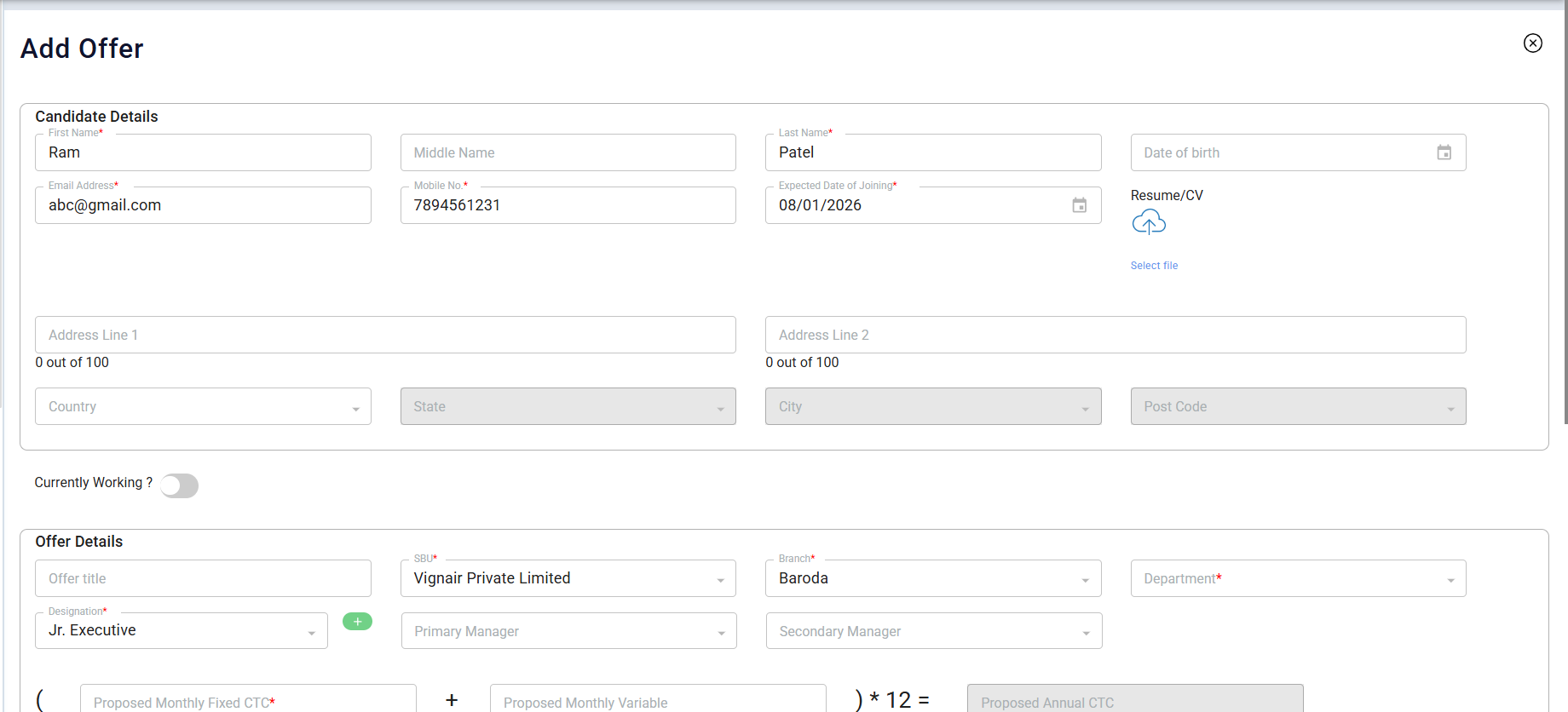Click the Expected Date of Joining value
The width and height of the screenshot is (1568, 712).
(820, 205)
